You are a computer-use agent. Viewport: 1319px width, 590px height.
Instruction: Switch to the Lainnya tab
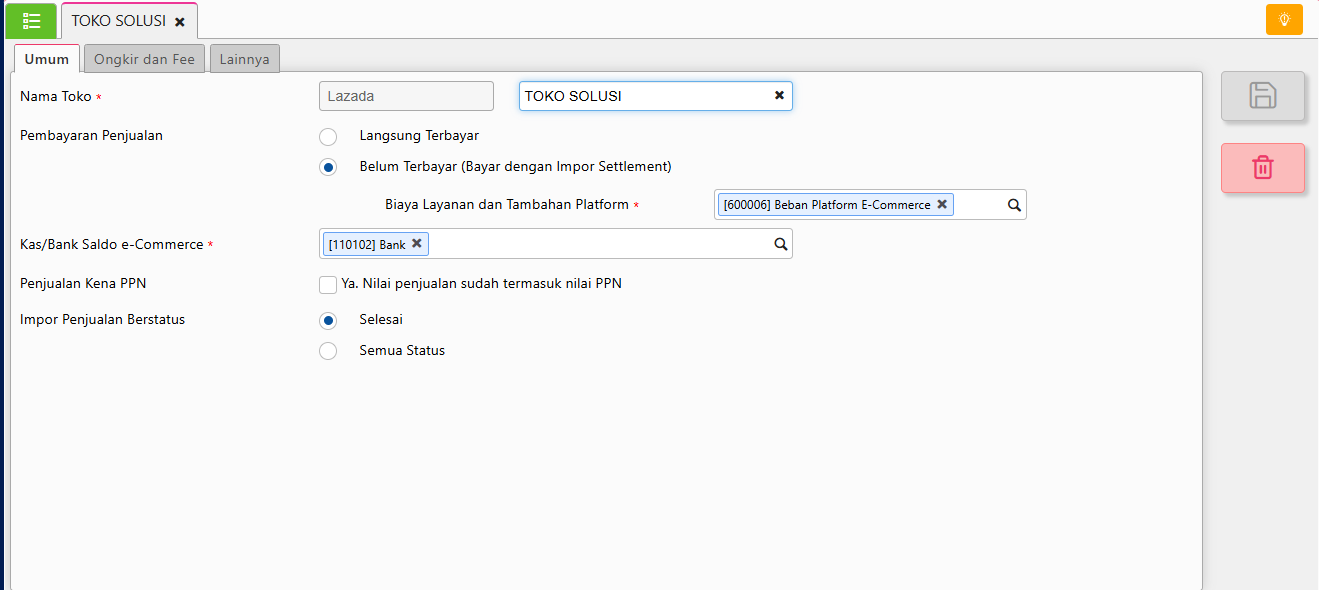[x=245, y=59]
